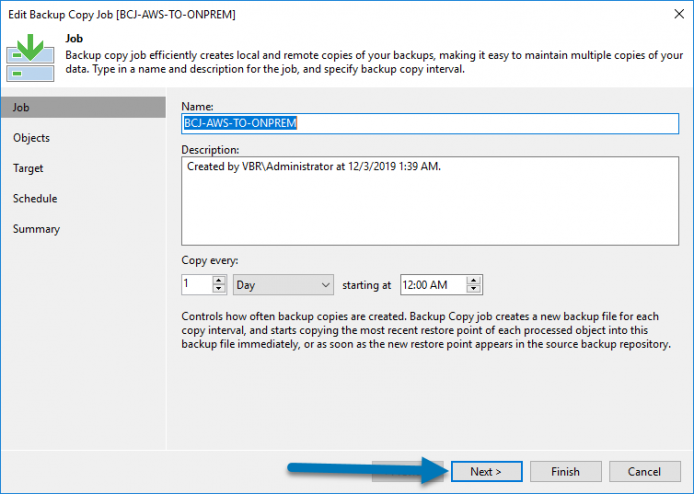The image size is (694, 494).
Task: Click the Previous button behind the arrow
Action: pos(407,471)
